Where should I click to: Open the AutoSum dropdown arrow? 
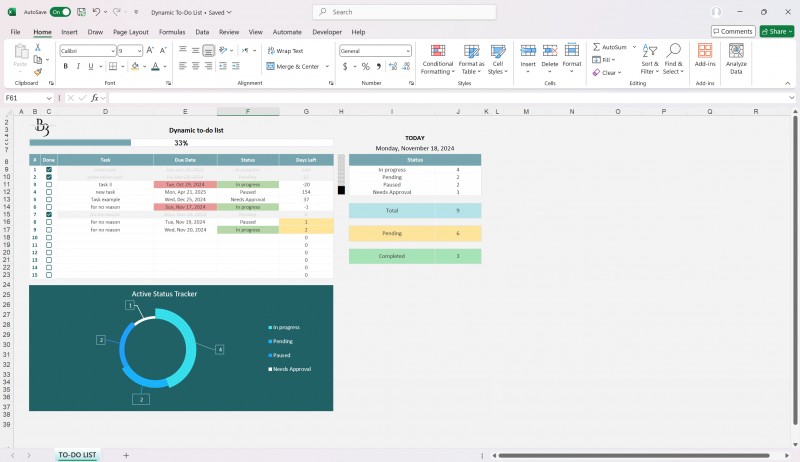click(x=634, y=47)
